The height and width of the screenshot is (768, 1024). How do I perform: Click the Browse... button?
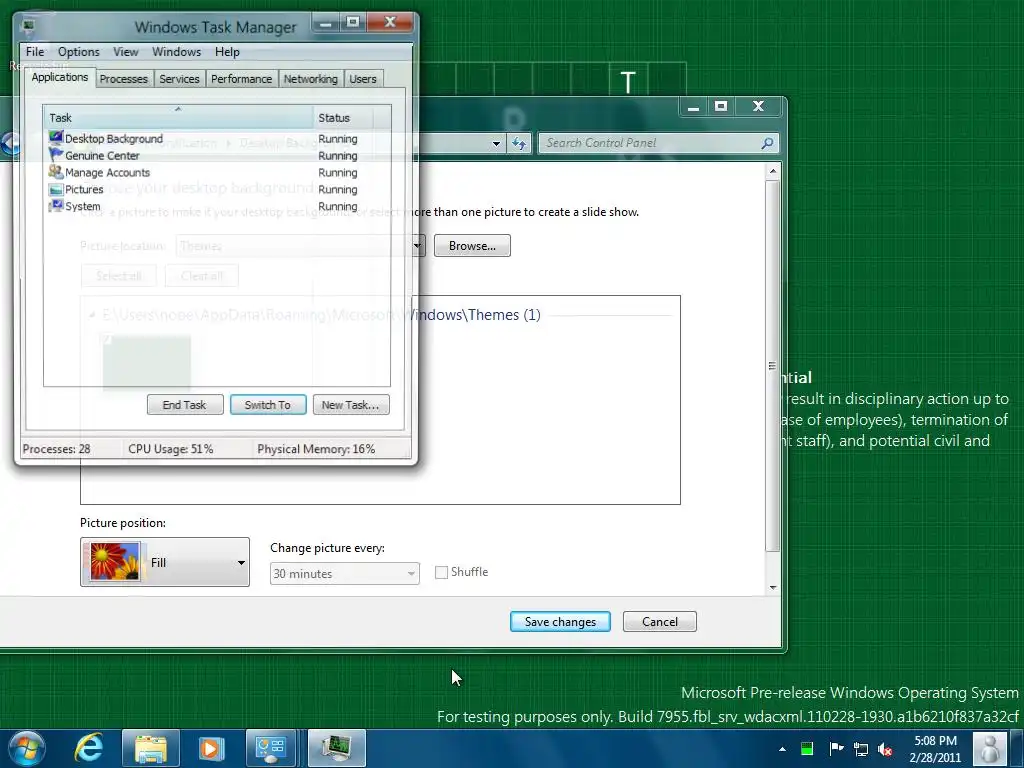472,246
